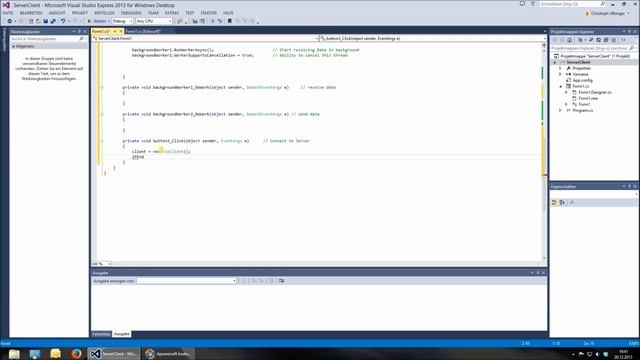The height and width of the screenshot is (360, 640).
Task: Select App.config in the Projektmappen-Explorer
Action: coord(582,80)
